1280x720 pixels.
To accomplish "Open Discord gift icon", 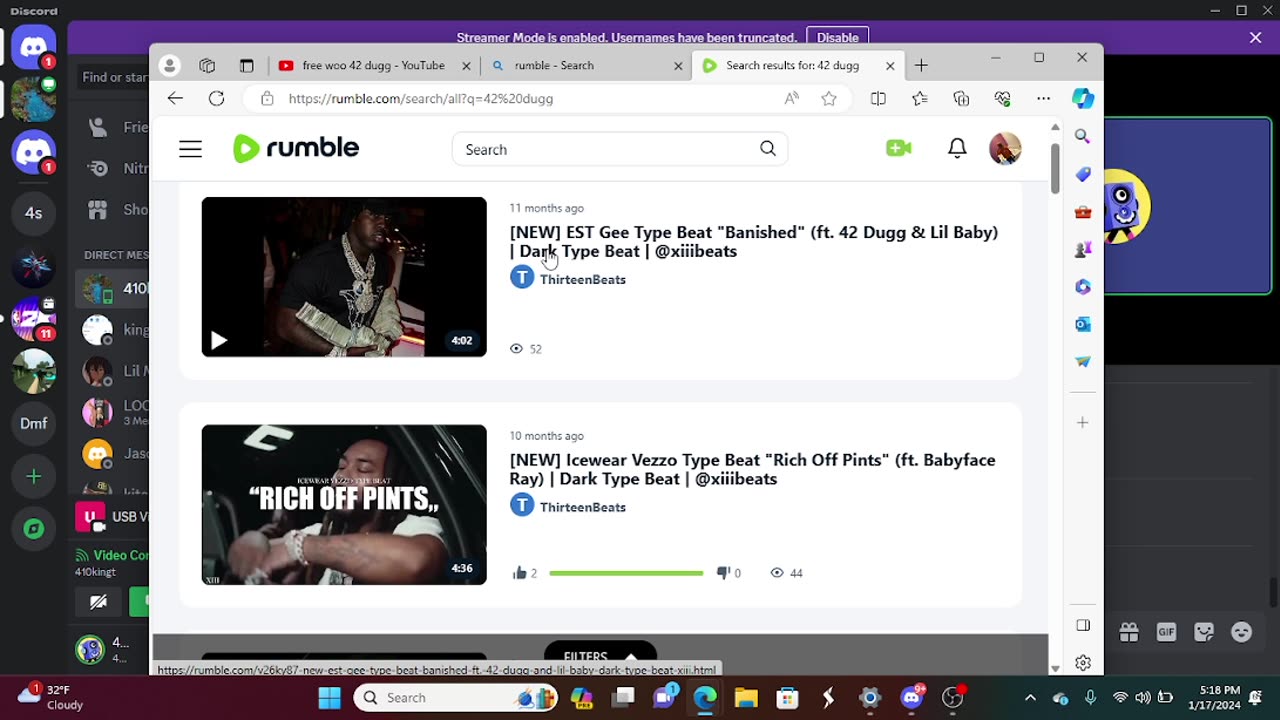I will click(x=1129, y=632).
